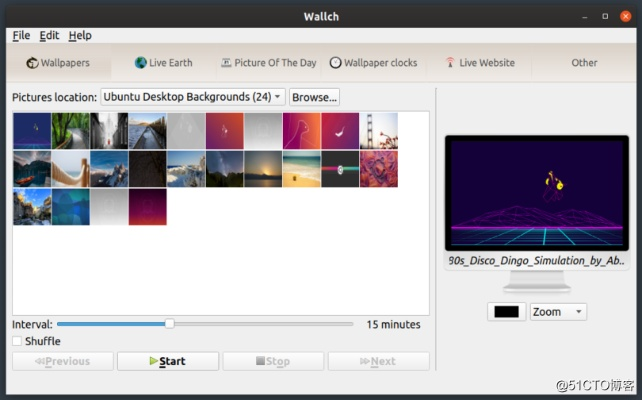Open the black background color picker
The image size is (642, 400).
(506, 312)
